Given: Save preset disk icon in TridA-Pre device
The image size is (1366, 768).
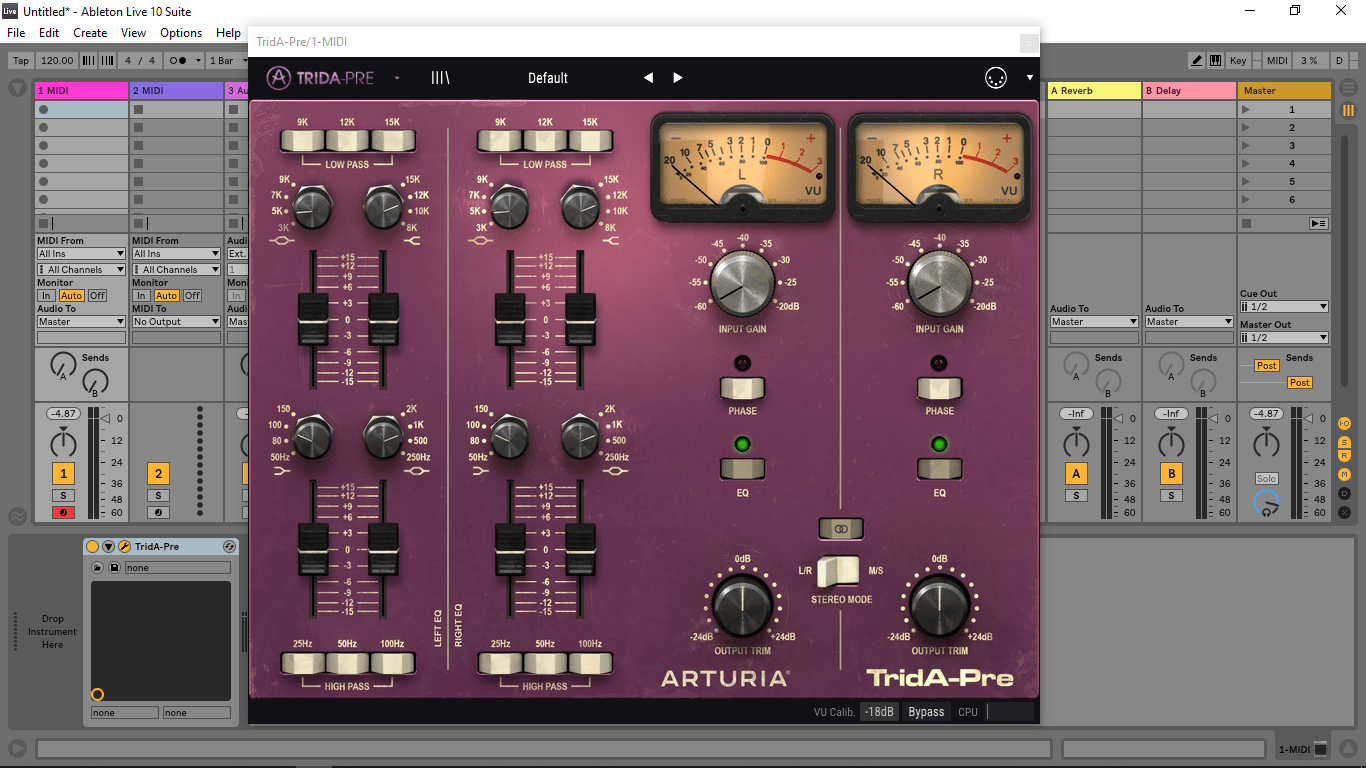Looking at the screenshot, I should click(x=115, y=567).
